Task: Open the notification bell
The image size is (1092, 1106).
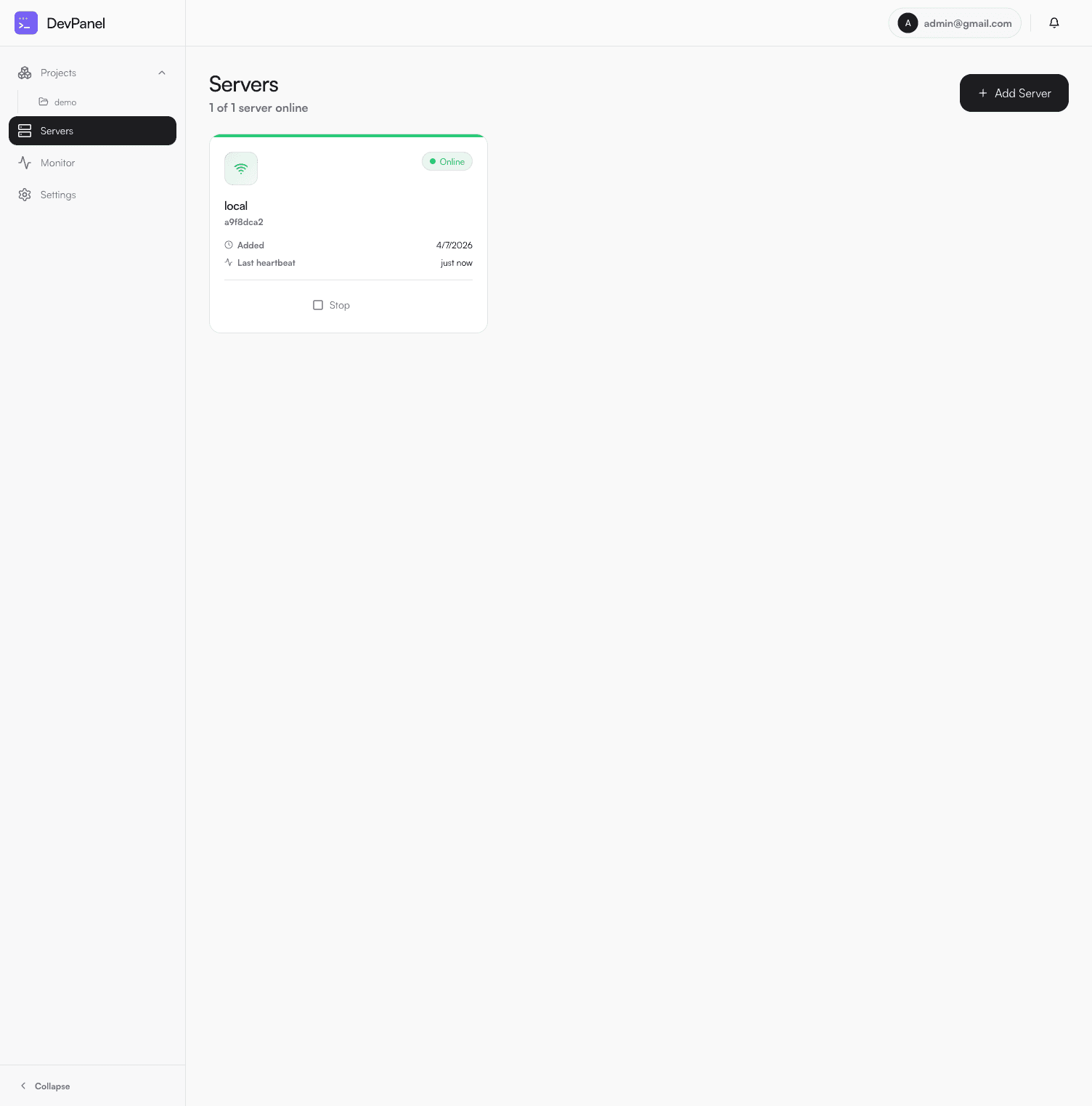Action: (1054, 23)
